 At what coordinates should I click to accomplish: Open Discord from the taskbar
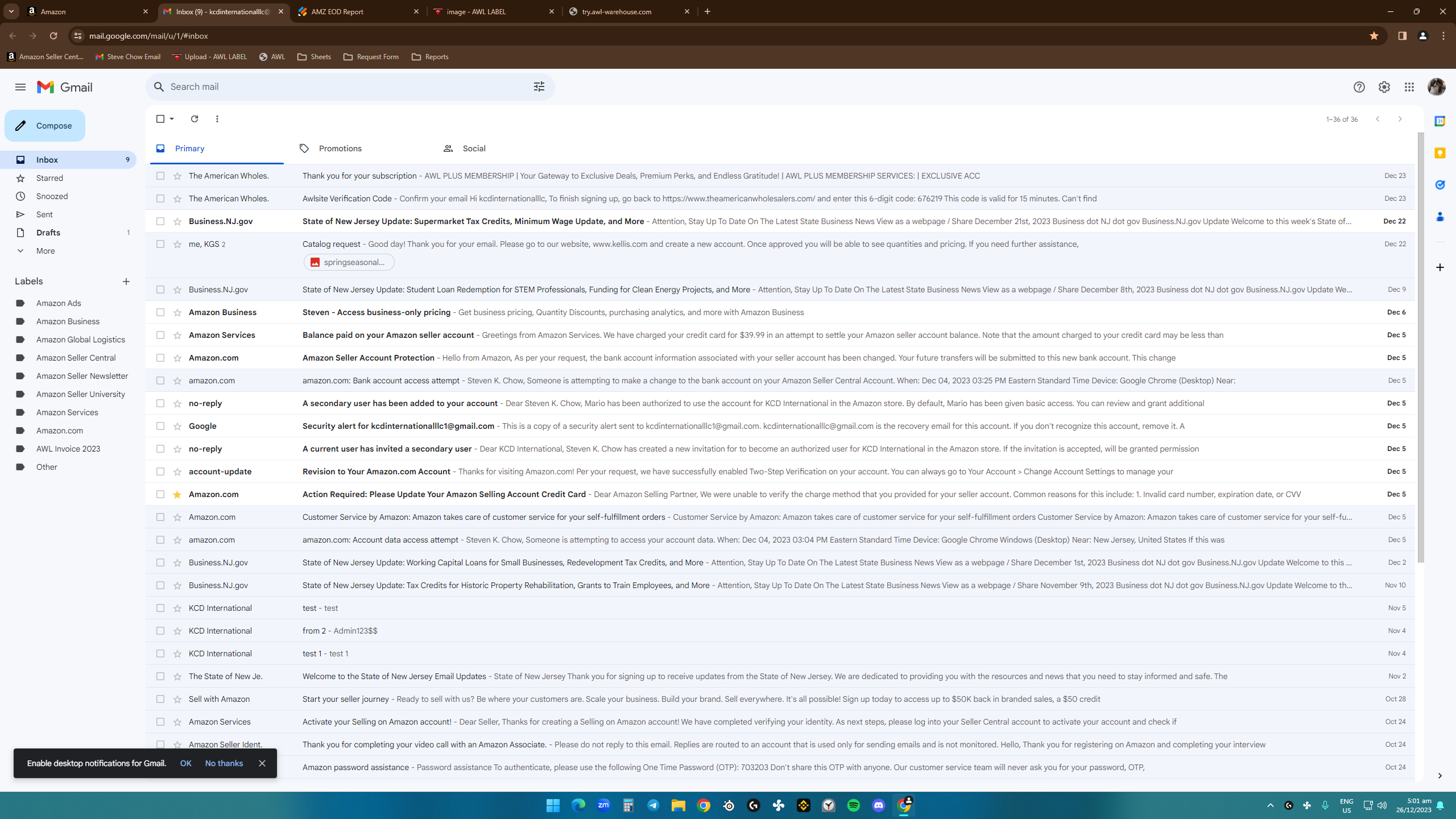[x=878, y=805]
